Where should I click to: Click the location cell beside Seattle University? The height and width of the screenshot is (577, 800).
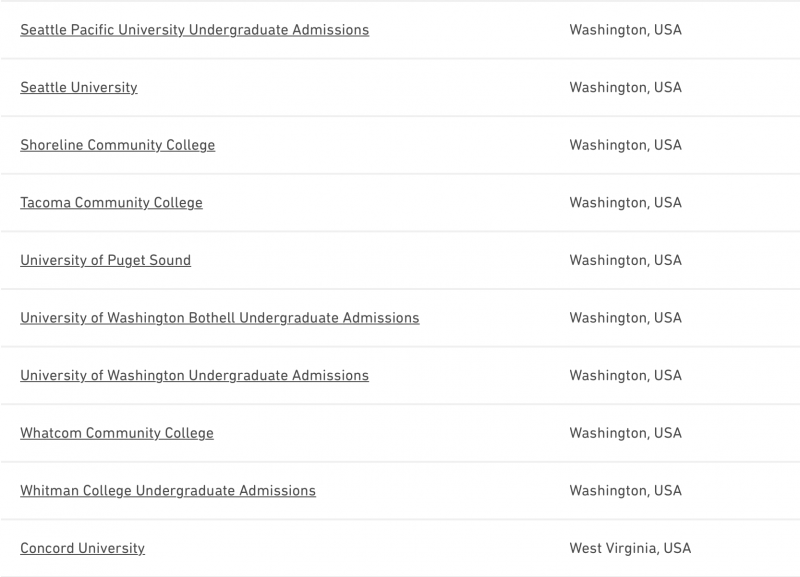pos(625,88)
